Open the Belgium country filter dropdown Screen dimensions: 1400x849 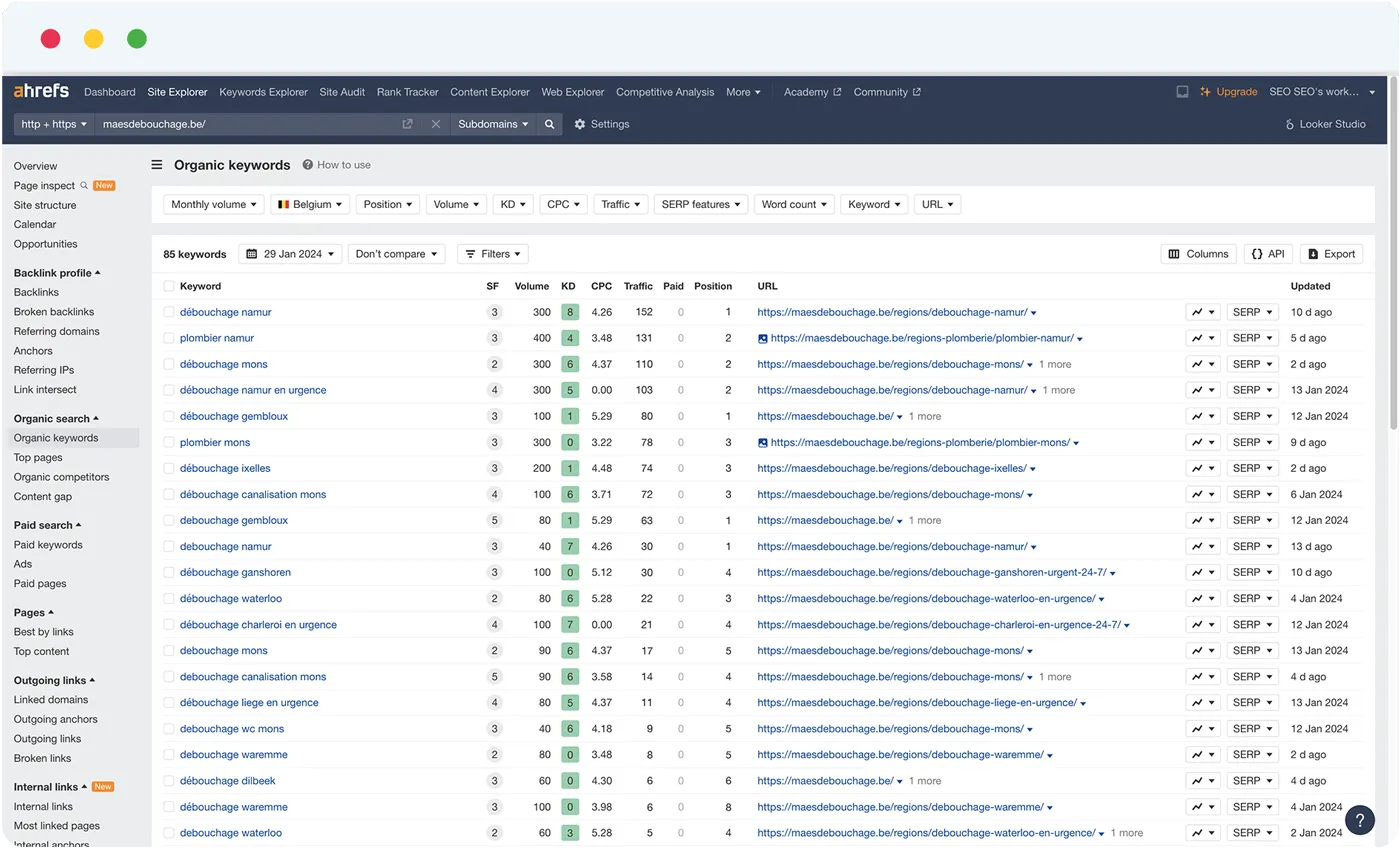point(310,204)
